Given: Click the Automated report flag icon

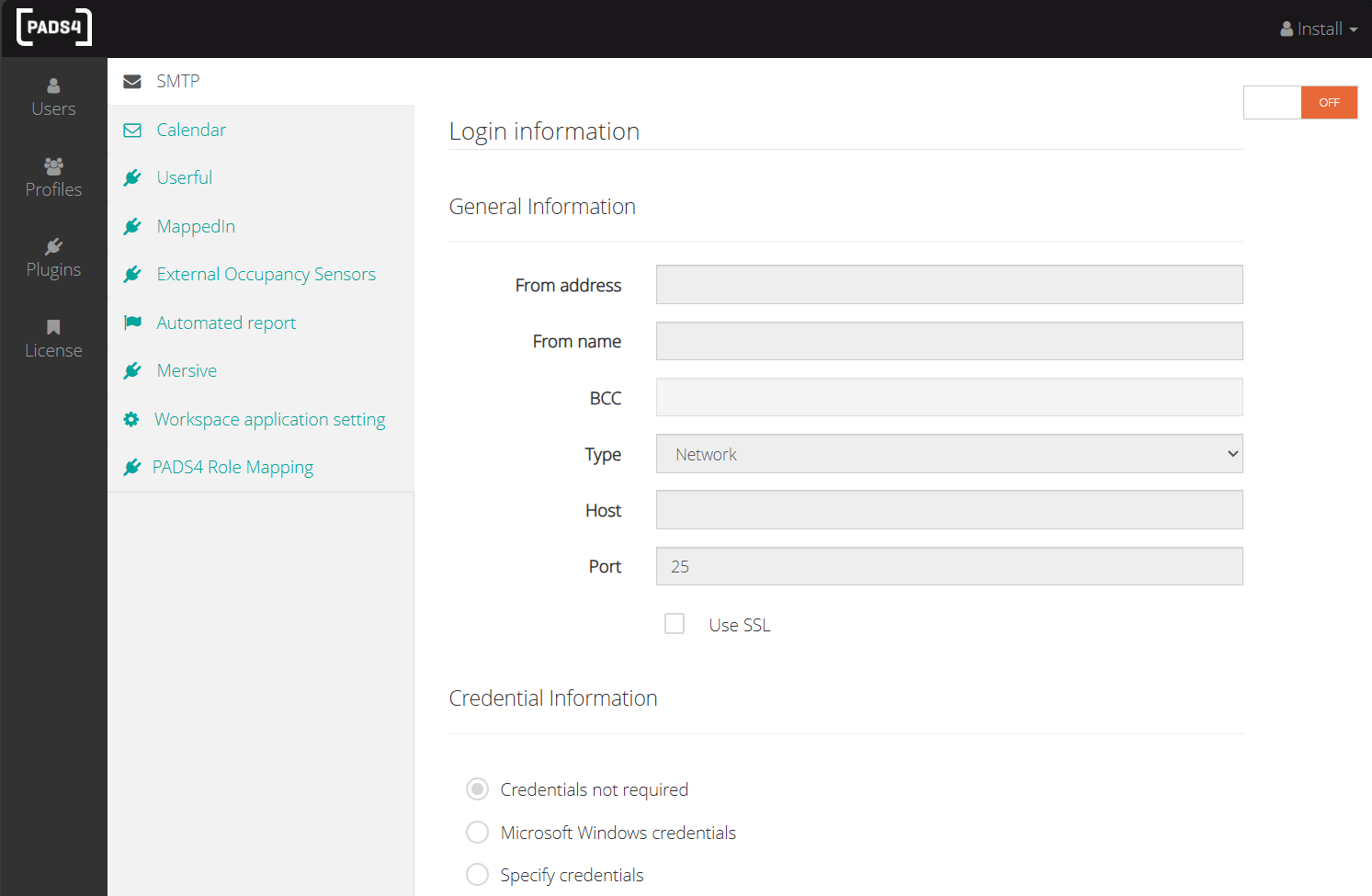Looking at the screenshot, I should pos(131,322).
